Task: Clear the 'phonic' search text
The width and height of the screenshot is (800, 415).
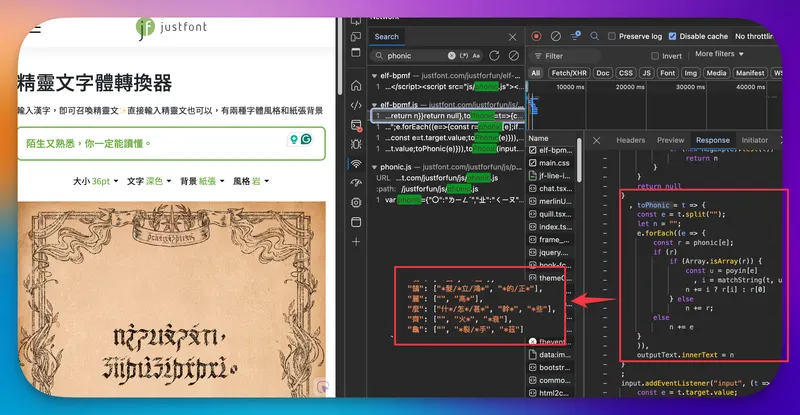Action: 452,56
